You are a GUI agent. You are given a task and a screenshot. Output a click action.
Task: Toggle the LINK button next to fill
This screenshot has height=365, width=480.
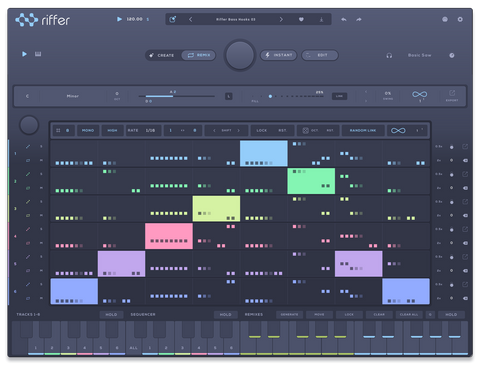[339, 96]
